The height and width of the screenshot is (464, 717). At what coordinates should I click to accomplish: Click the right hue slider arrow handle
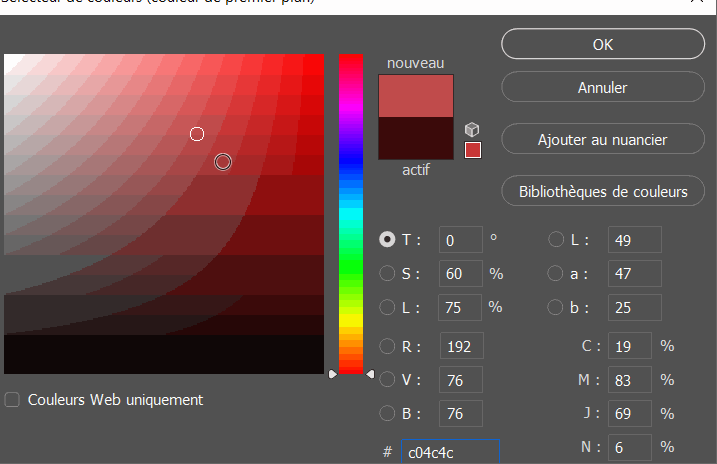click(x=370, y=374)
